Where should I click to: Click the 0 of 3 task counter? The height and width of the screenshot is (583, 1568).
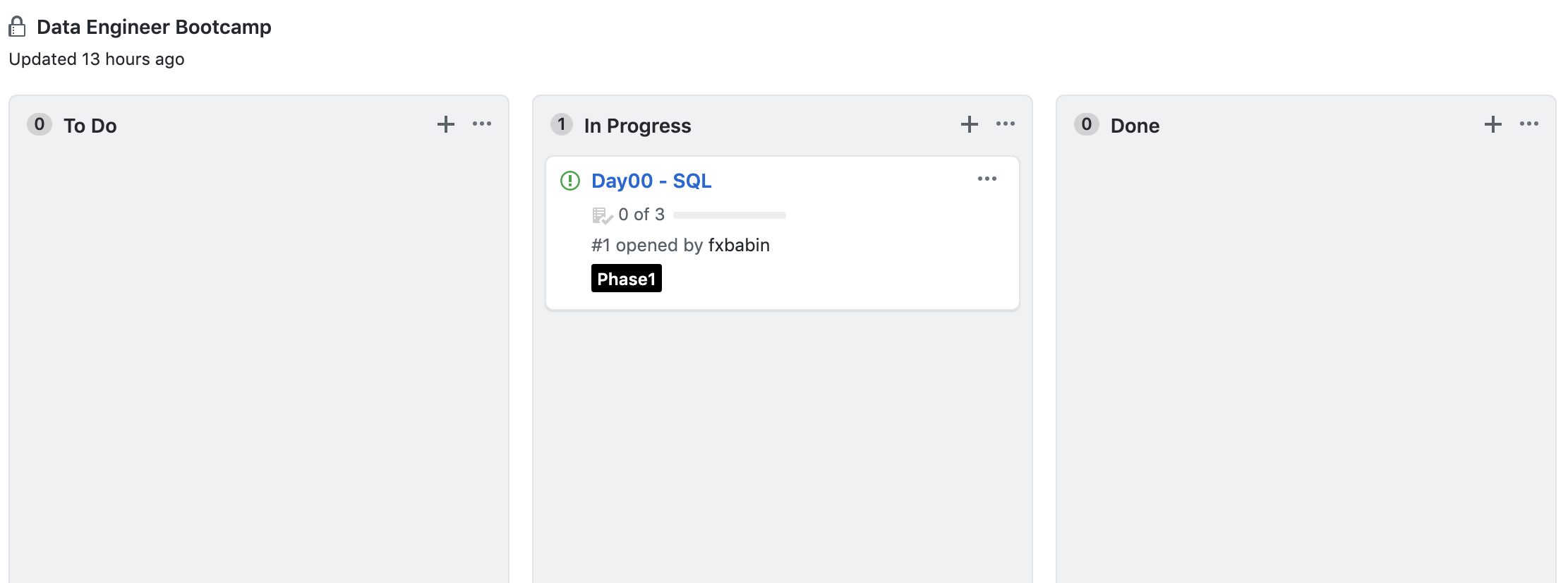click(x=641, y=215)
